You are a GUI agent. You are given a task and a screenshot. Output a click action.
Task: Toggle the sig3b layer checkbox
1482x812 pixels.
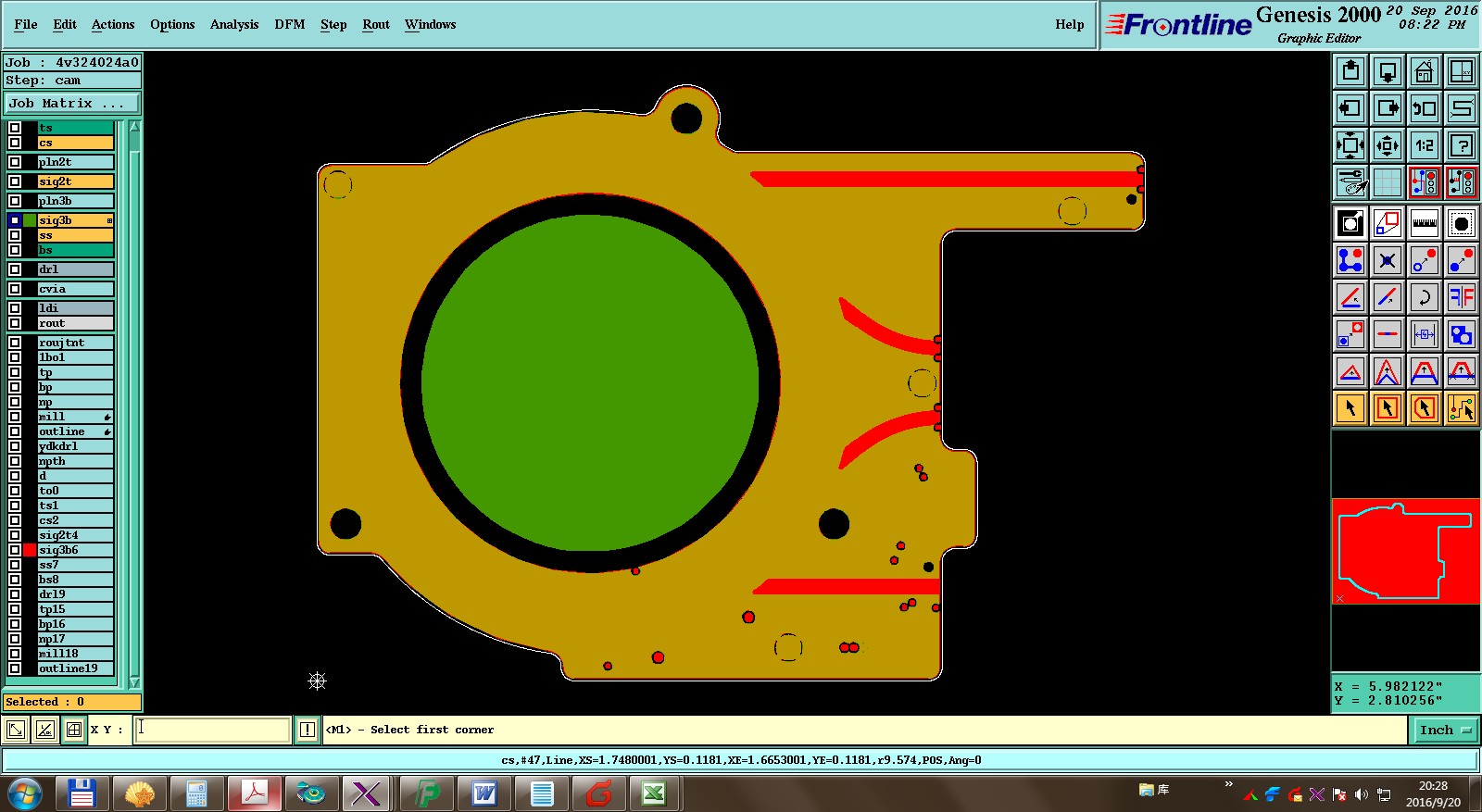point(15,220)
